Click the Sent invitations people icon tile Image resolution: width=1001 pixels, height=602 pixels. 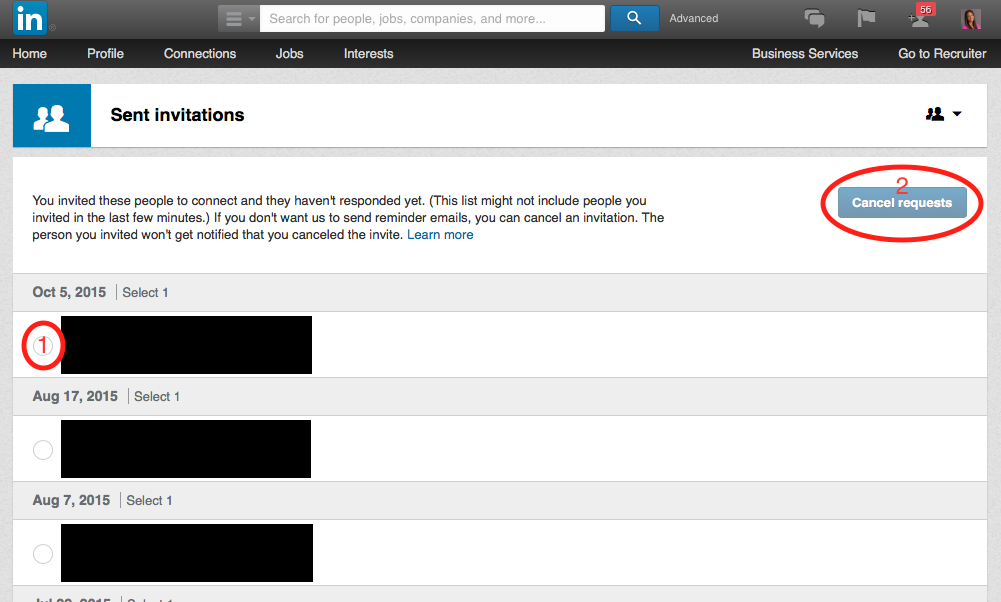[52, 116]
